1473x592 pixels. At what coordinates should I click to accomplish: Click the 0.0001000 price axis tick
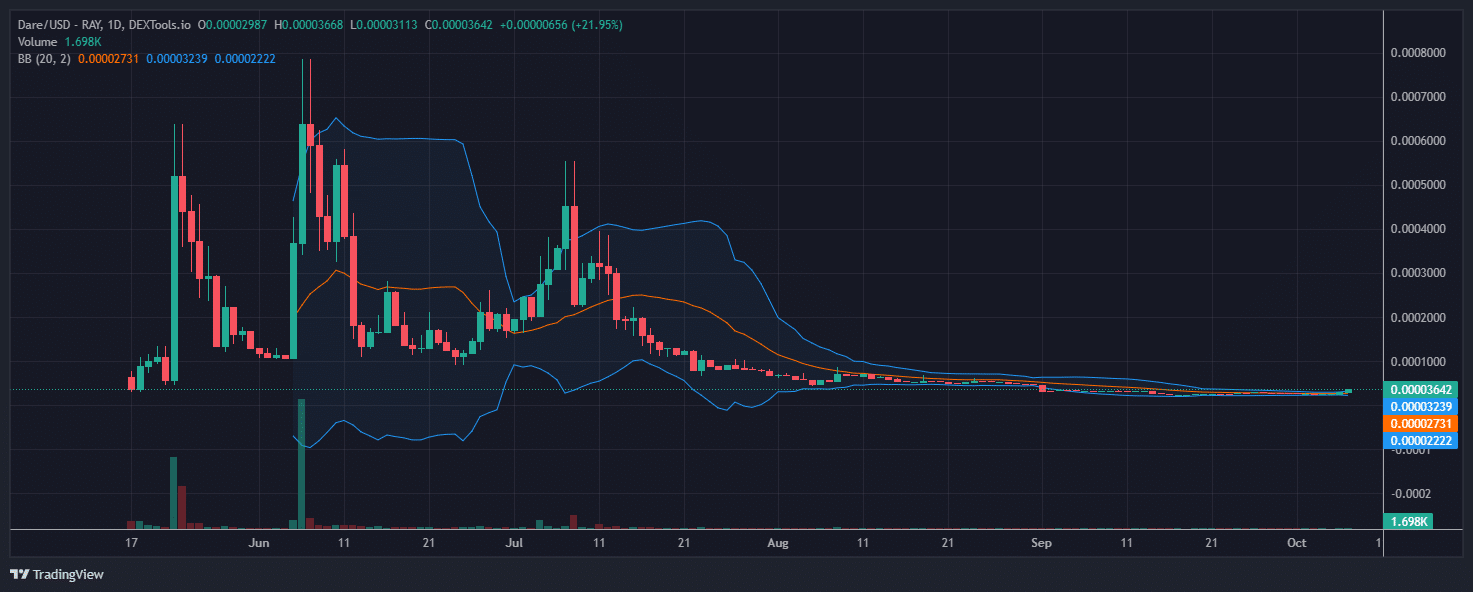1417,361
